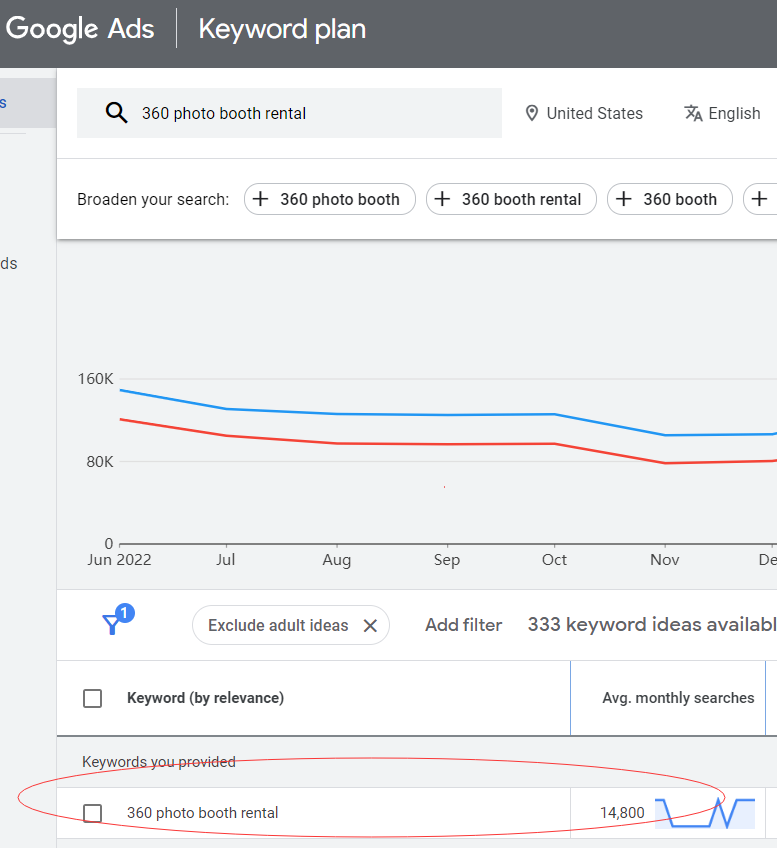Remove the 'Exclude adult ideas' filter
This screenshot has height=848, width=777.
[x=370, y=626]
